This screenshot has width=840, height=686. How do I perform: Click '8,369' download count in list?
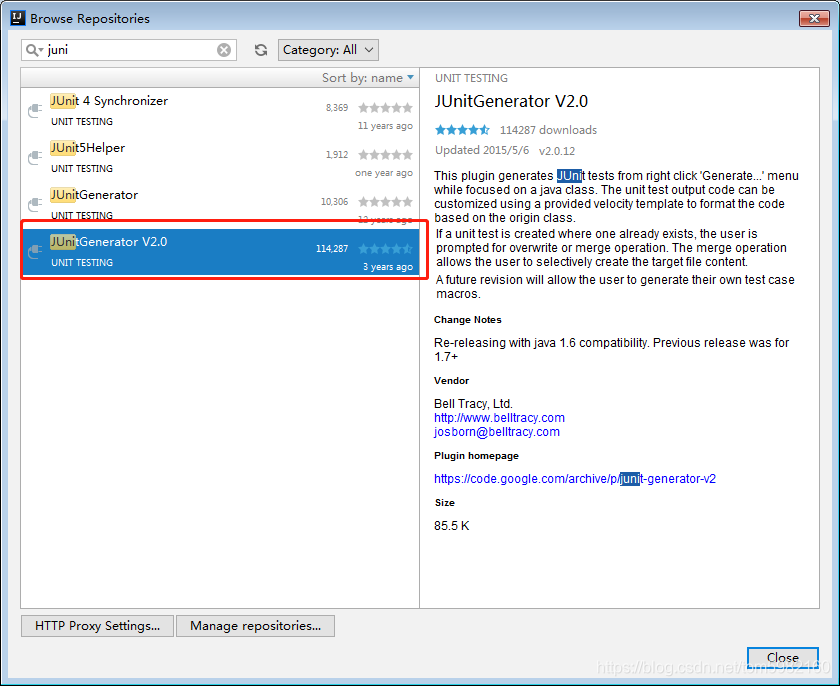click(x=337, y=108)
